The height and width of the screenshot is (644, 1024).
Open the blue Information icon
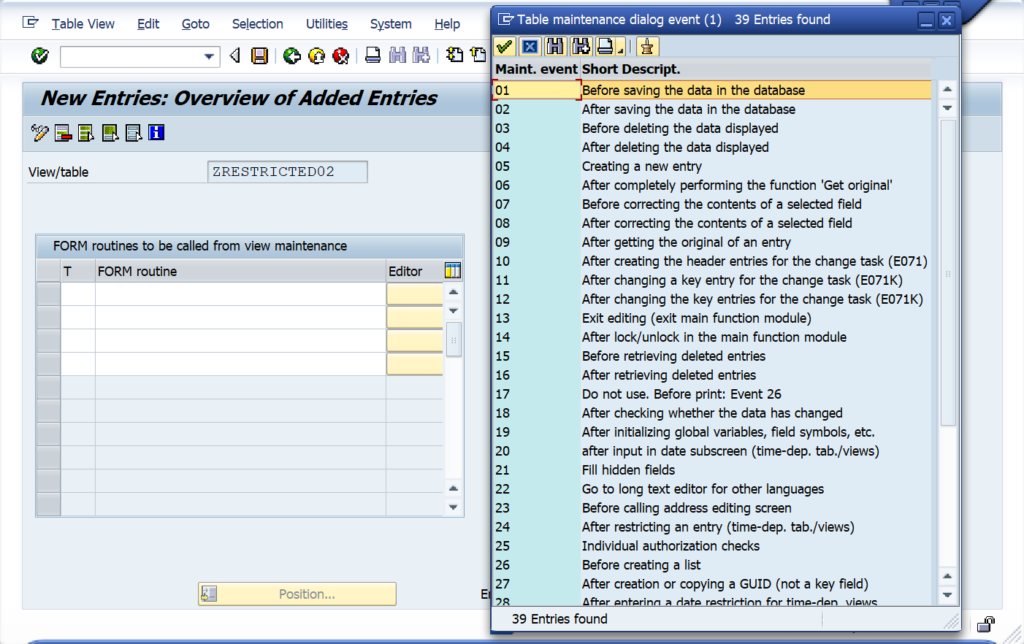point(156,132)
